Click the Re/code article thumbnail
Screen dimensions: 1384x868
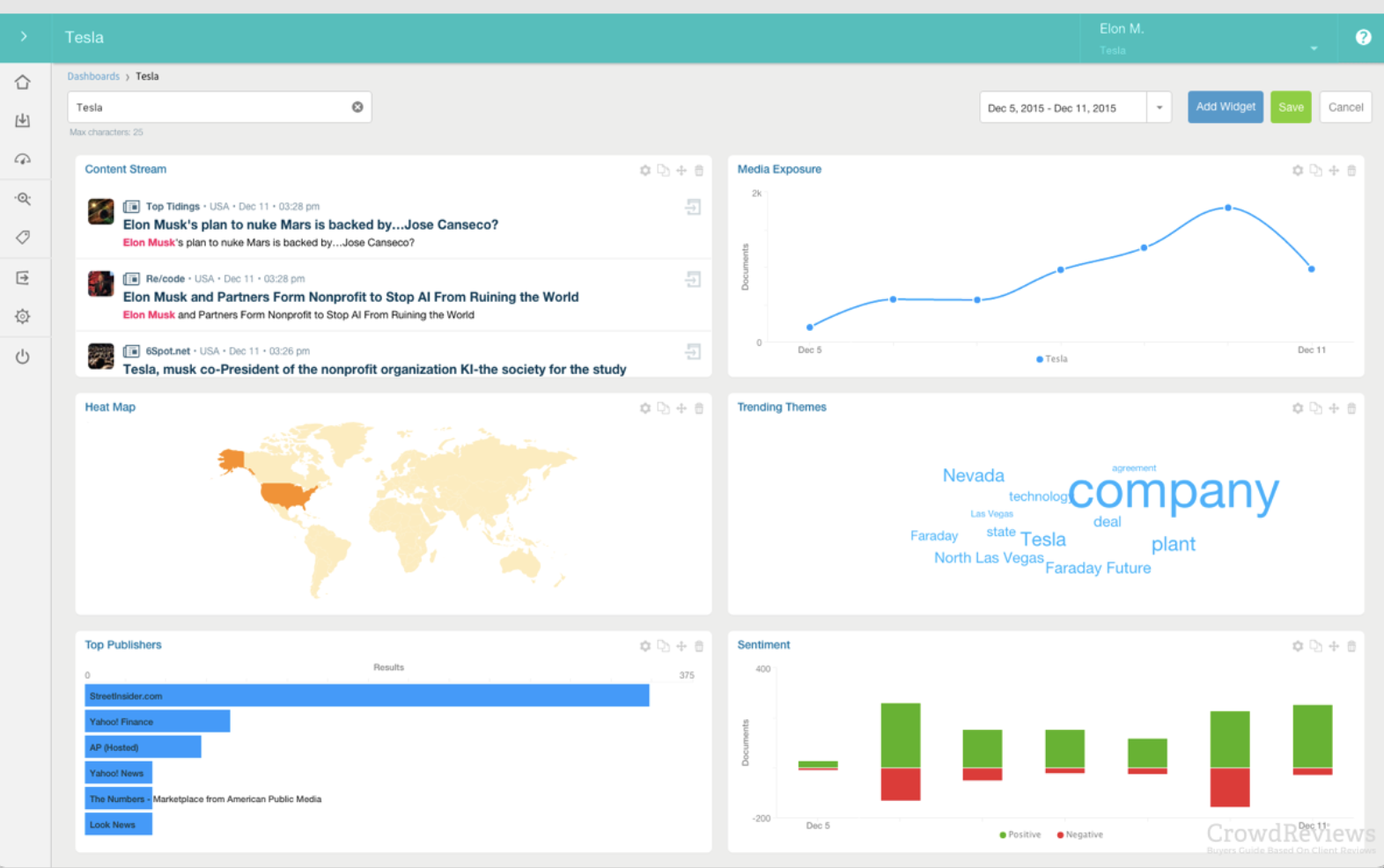click(101, 283)
